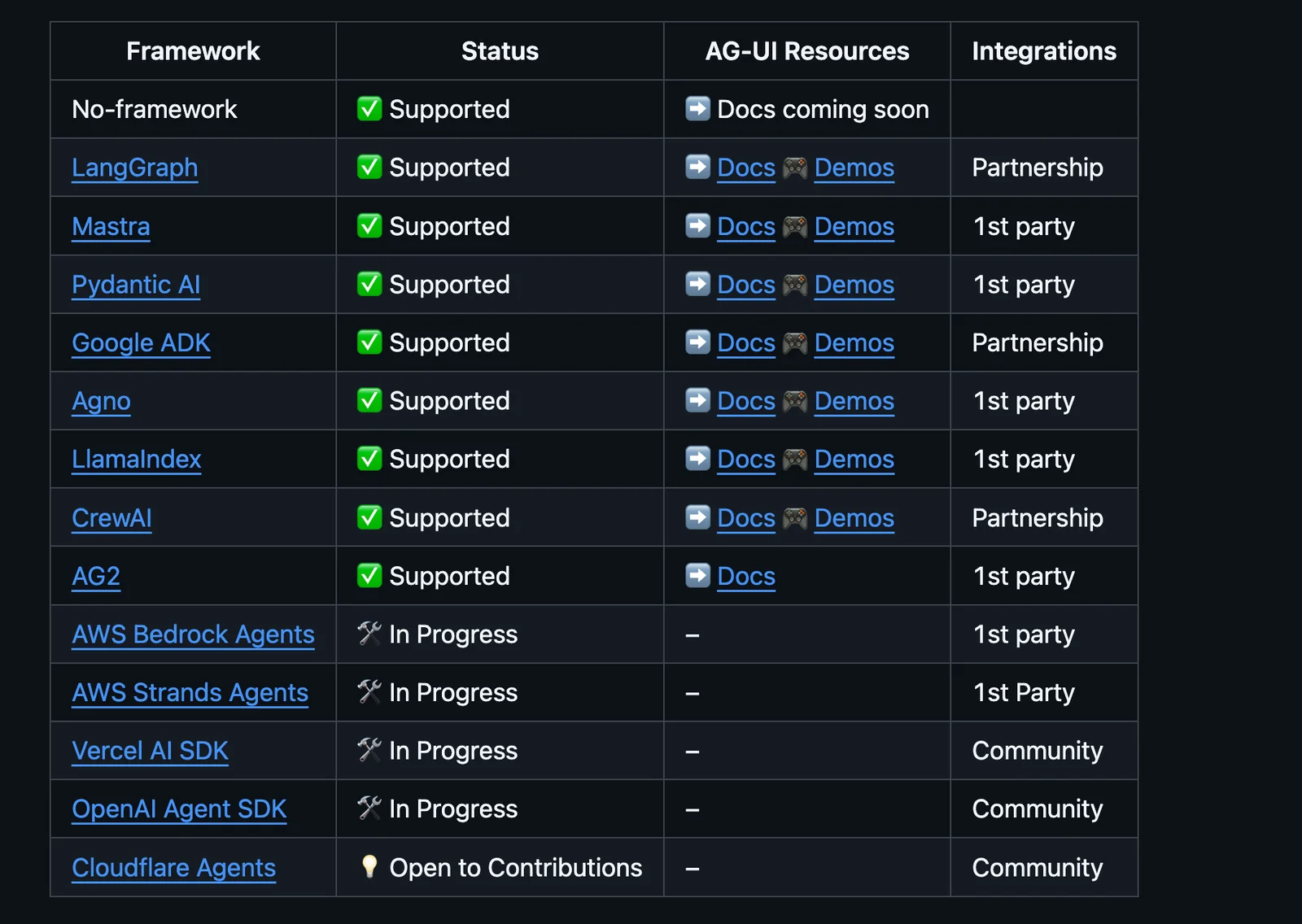Click the AG-UI Resources column header

pos(806,51)
